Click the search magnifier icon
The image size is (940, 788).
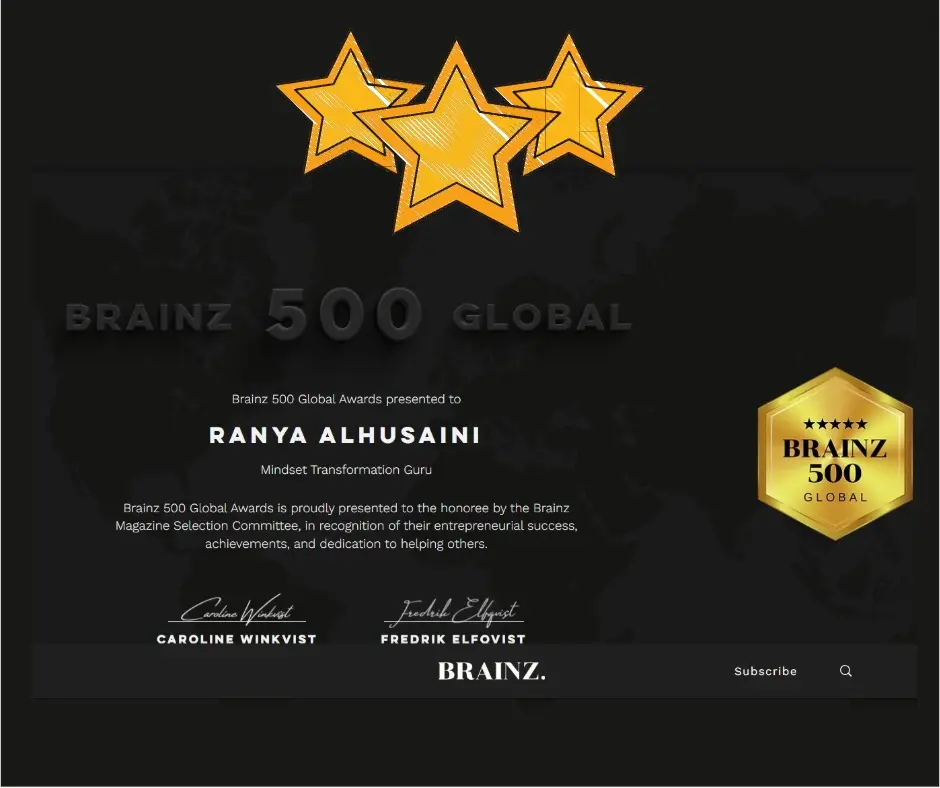tap(846, 671)
